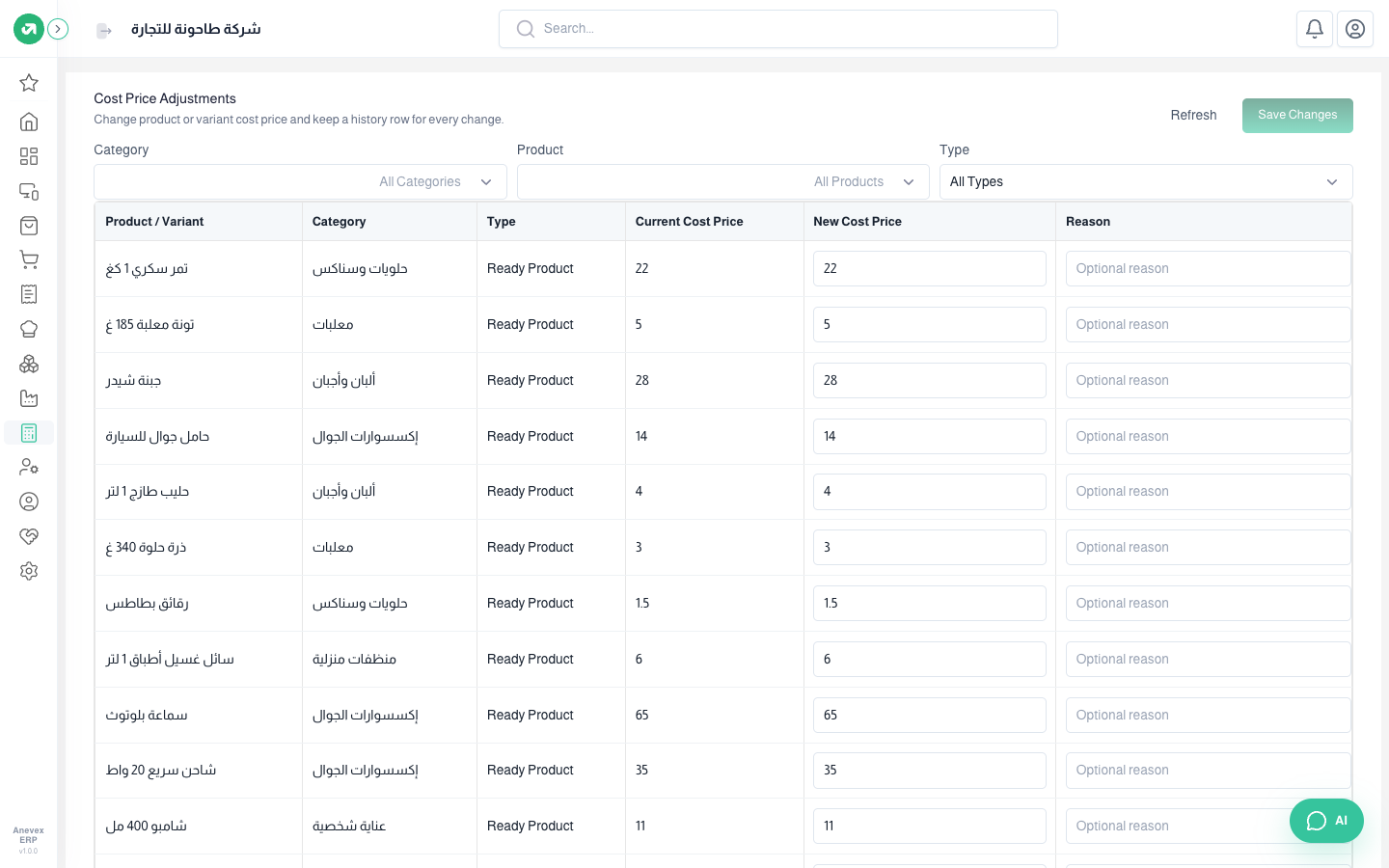Open the circled person icon in sidebar
The width and height of the screenshot is (1389, 868).
[29, 502]
